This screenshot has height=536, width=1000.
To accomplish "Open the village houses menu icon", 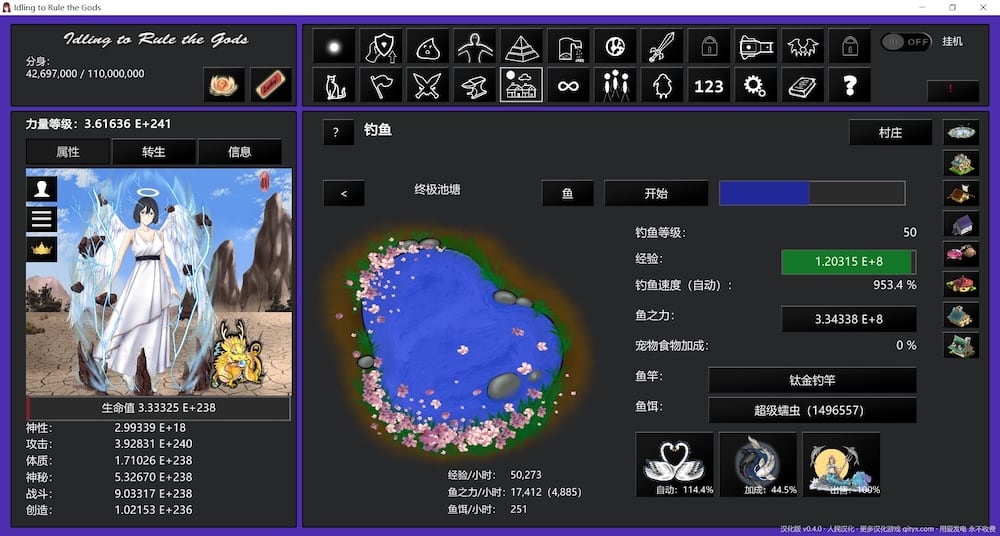I will [x=521, y=85].
